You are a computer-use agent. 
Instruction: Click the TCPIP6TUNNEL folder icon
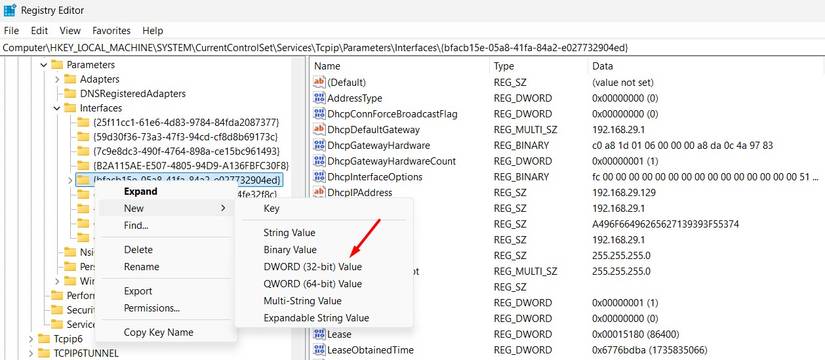44,353
